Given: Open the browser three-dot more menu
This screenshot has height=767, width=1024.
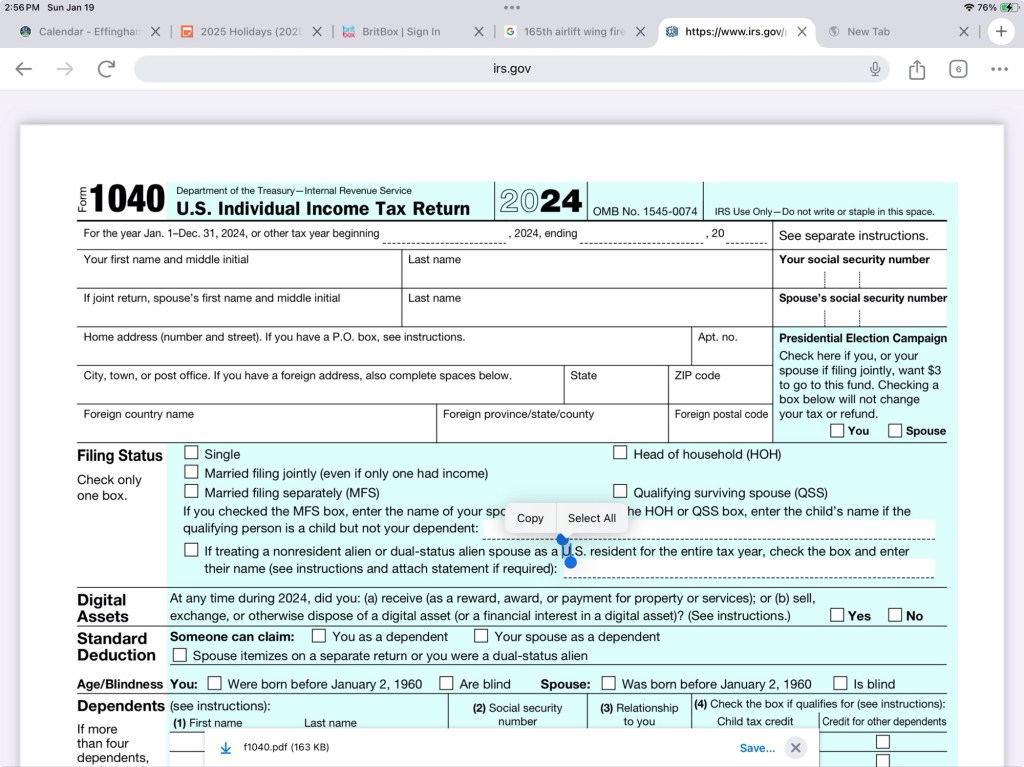Looking at the screenshot, I should [999, 69].
